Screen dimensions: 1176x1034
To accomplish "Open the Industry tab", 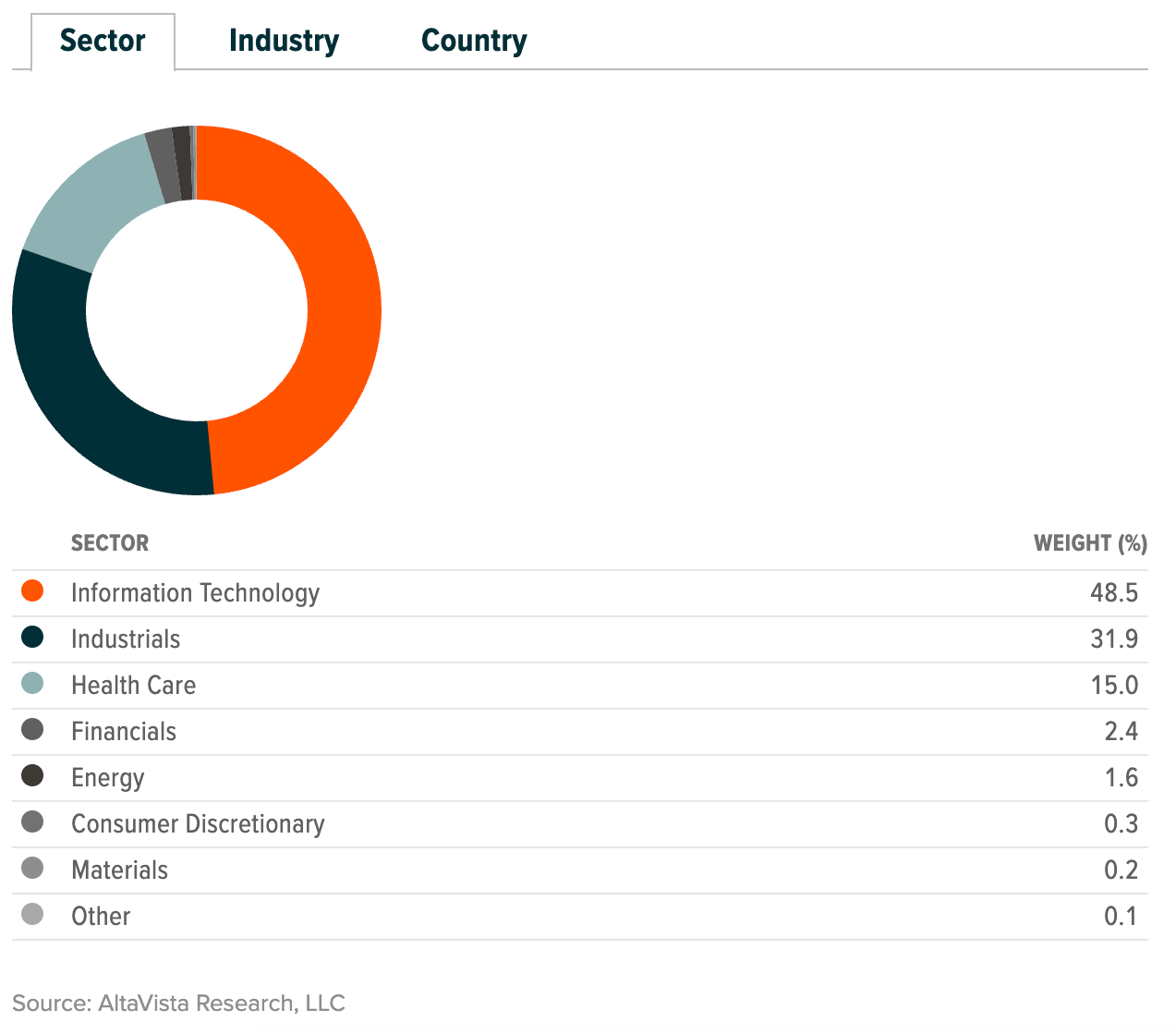I will [284, 42].
